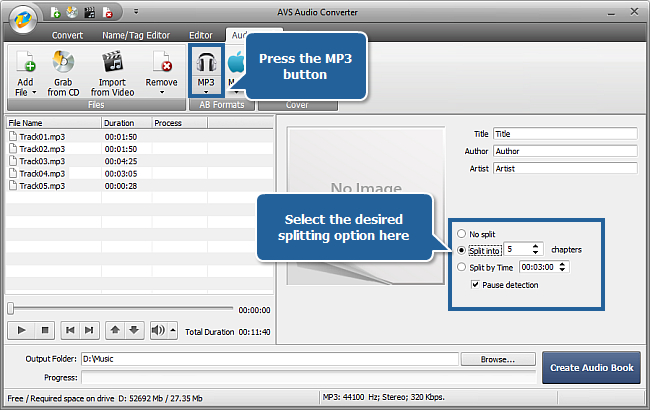The height and width of the screenshot is (410, 650).
Task: Switch to the Name/Tag Editor tab
Action: (136, 35)
